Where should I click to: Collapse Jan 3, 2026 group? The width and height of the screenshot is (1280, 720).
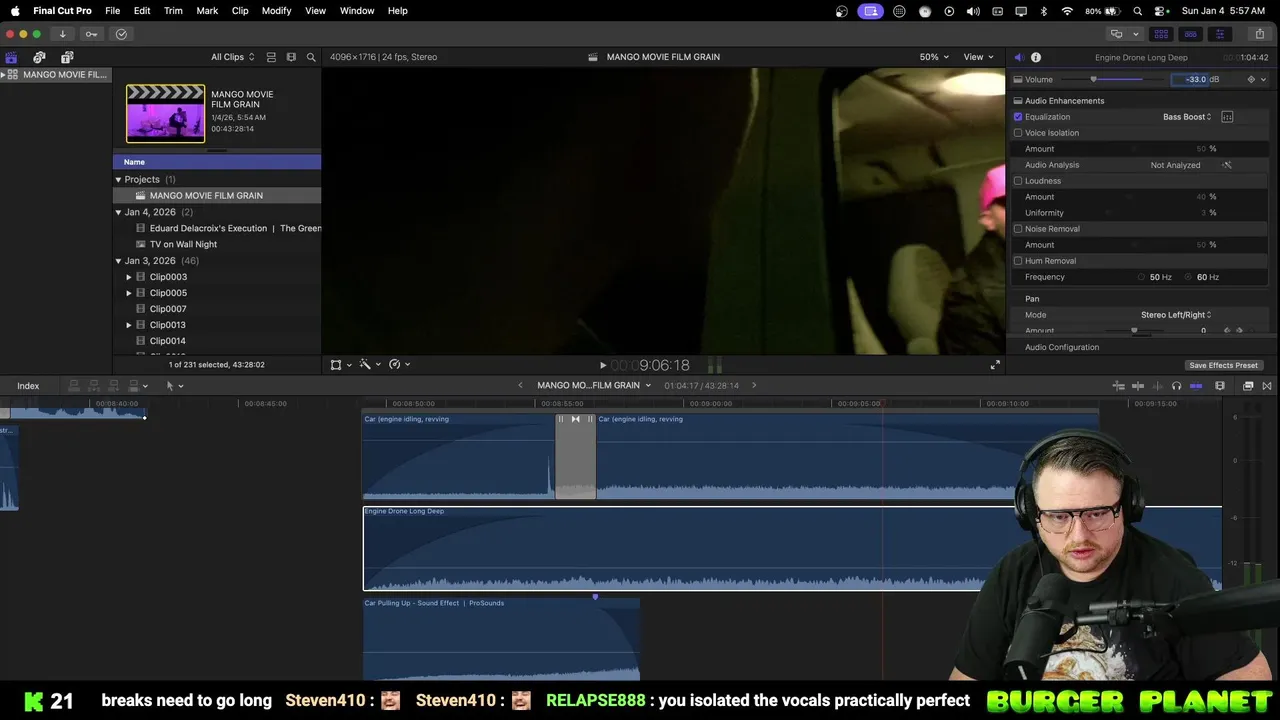click(x=118, y=261)
